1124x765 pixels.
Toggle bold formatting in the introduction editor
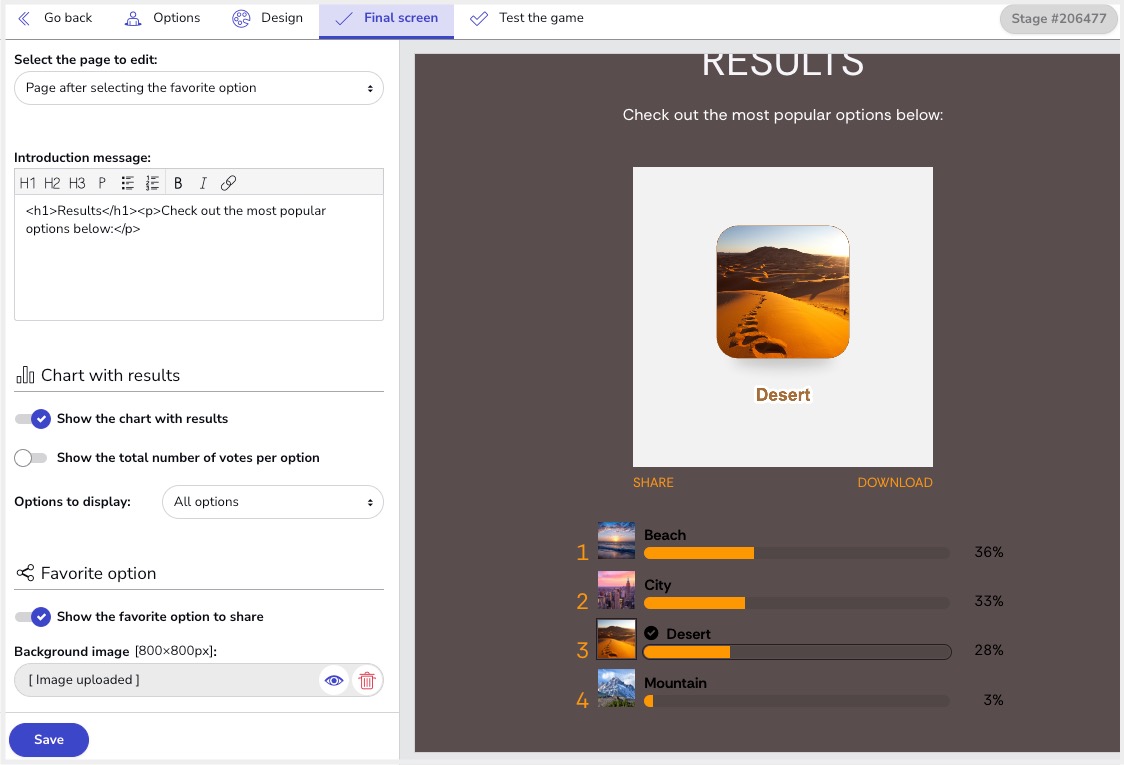point(178,183)
